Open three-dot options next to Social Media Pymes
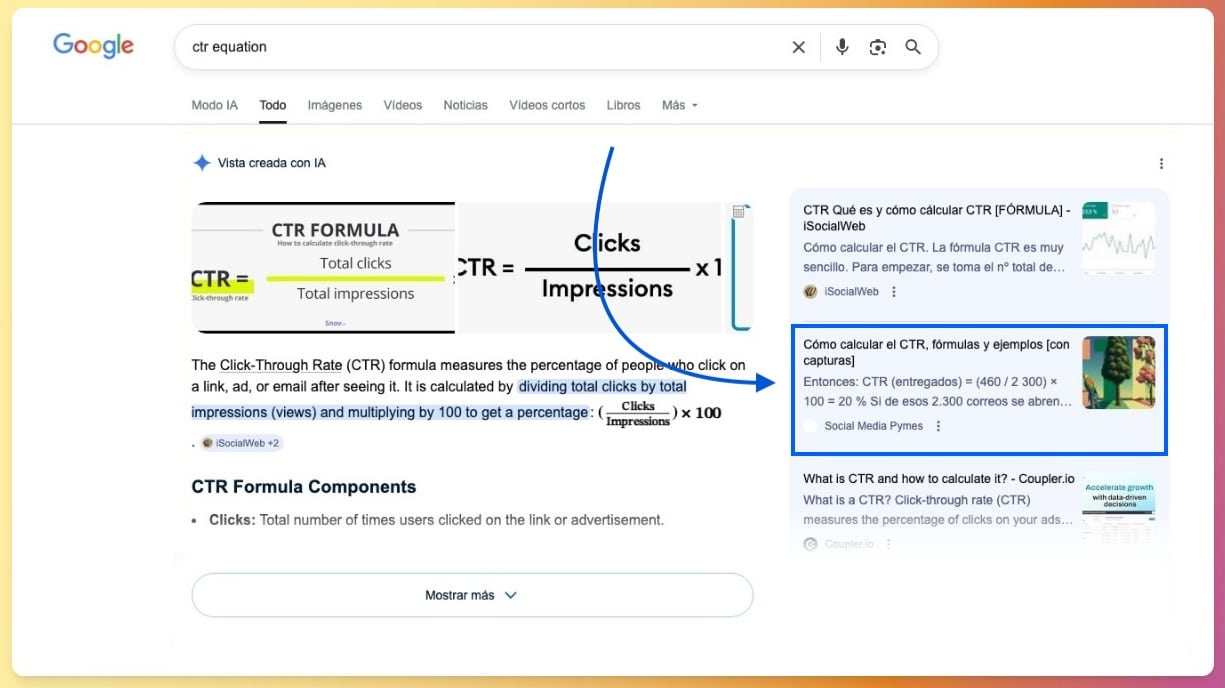This screenshot has width=1225, height=688. (938, 426)
